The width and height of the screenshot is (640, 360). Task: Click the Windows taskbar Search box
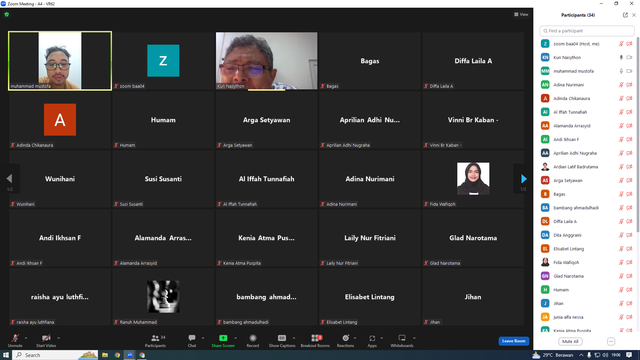(x=56, y=355)
